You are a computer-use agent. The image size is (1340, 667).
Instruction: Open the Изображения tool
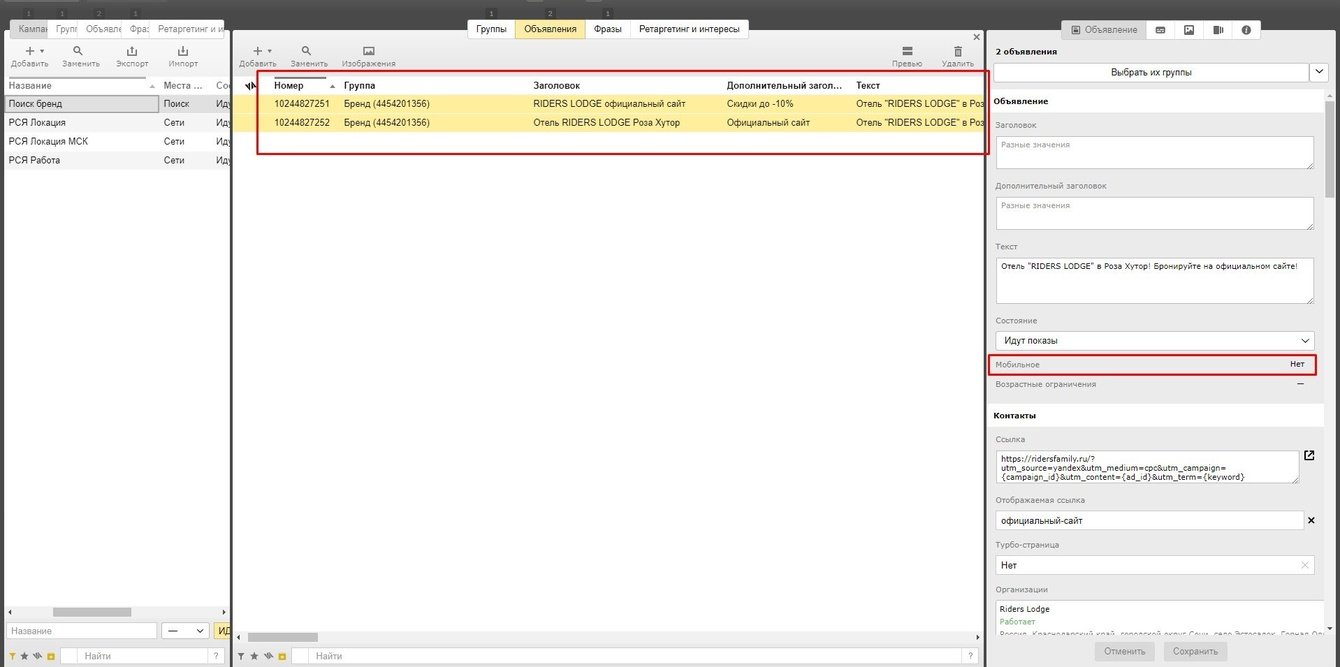[369, 56]
